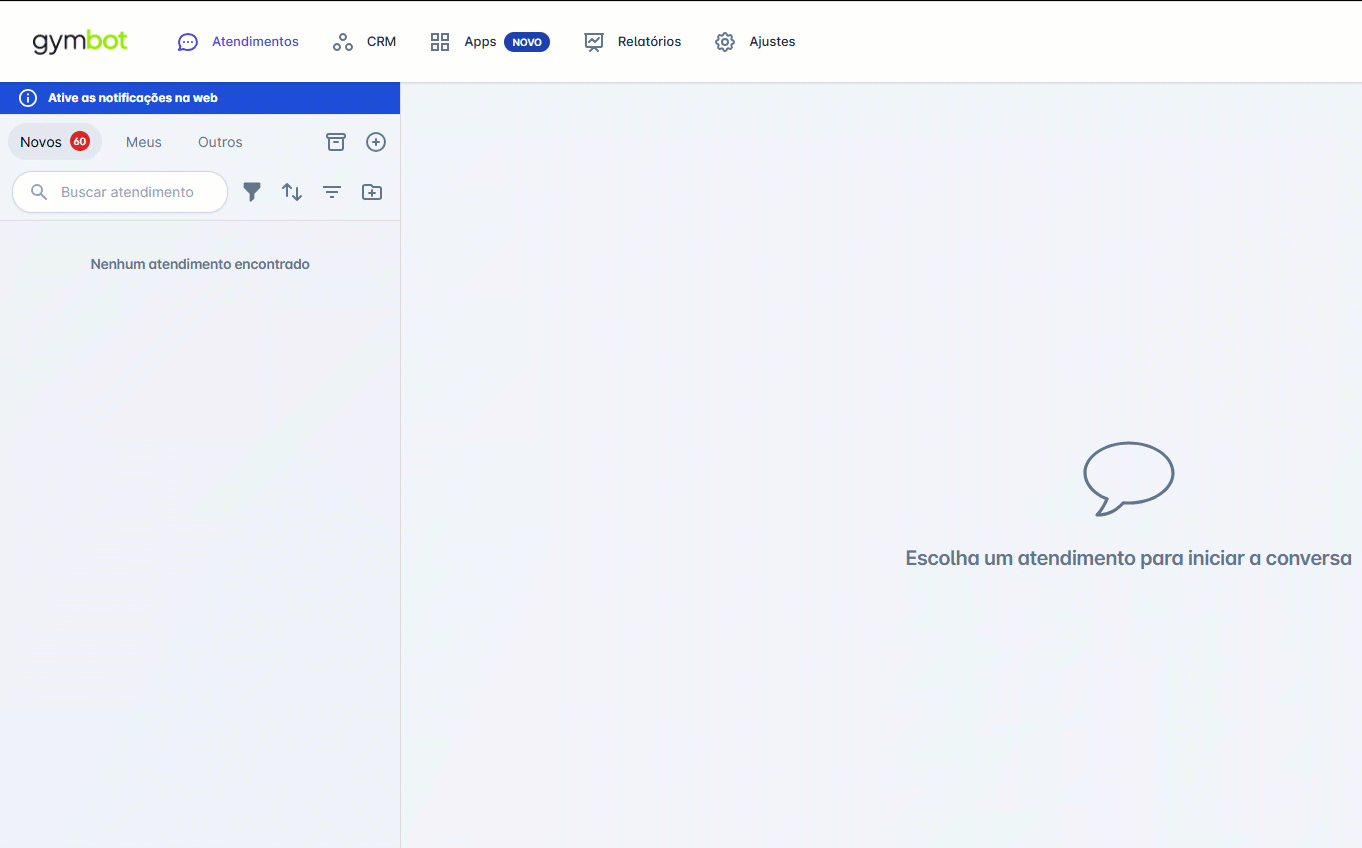Click the Ajustes gear icon

pos(725,42)
